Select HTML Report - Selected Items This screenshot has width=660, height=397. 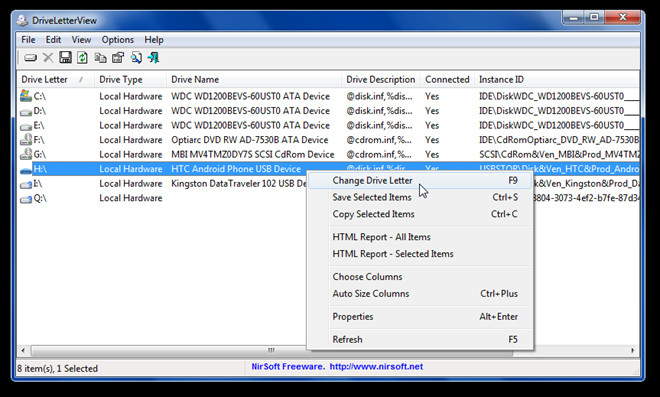click(421, 254)
